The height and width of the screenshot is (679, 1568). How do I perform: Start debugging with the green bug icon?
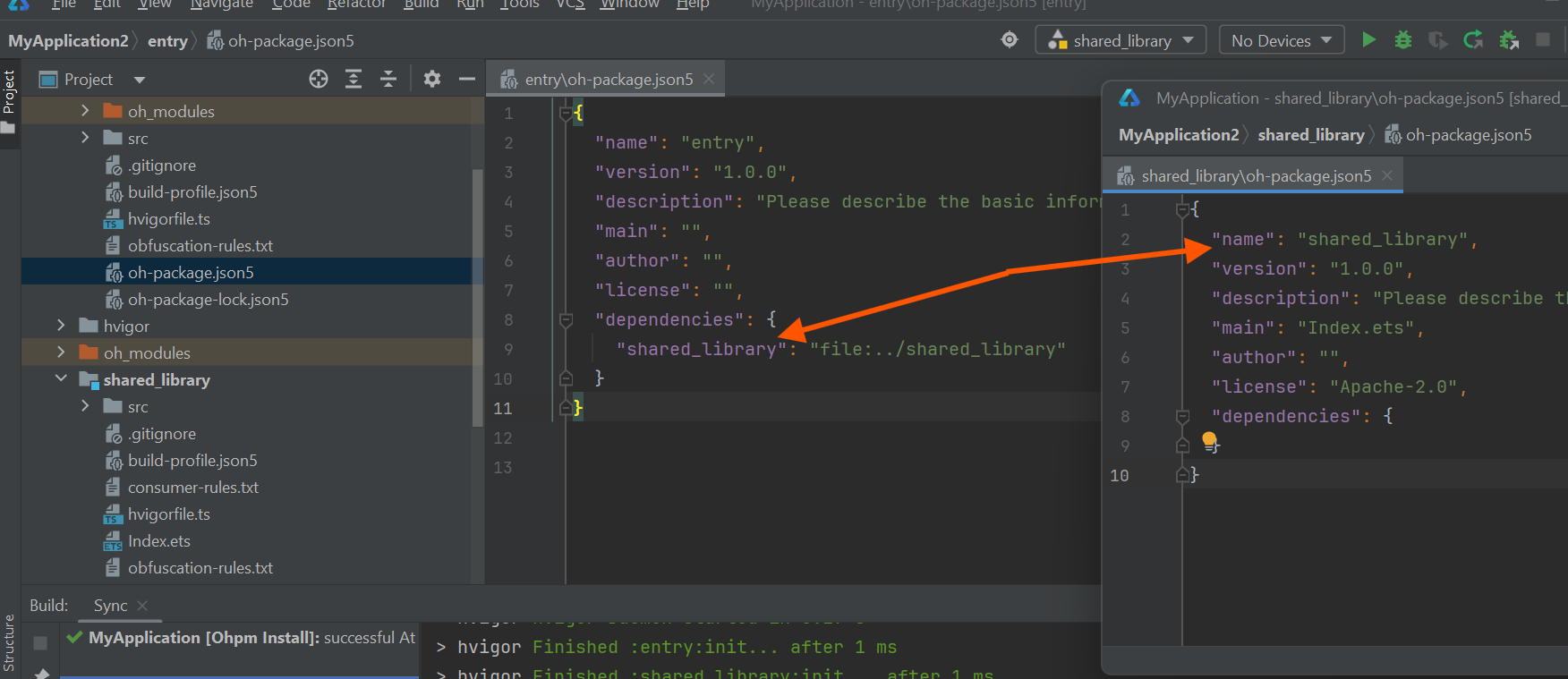1403,40
